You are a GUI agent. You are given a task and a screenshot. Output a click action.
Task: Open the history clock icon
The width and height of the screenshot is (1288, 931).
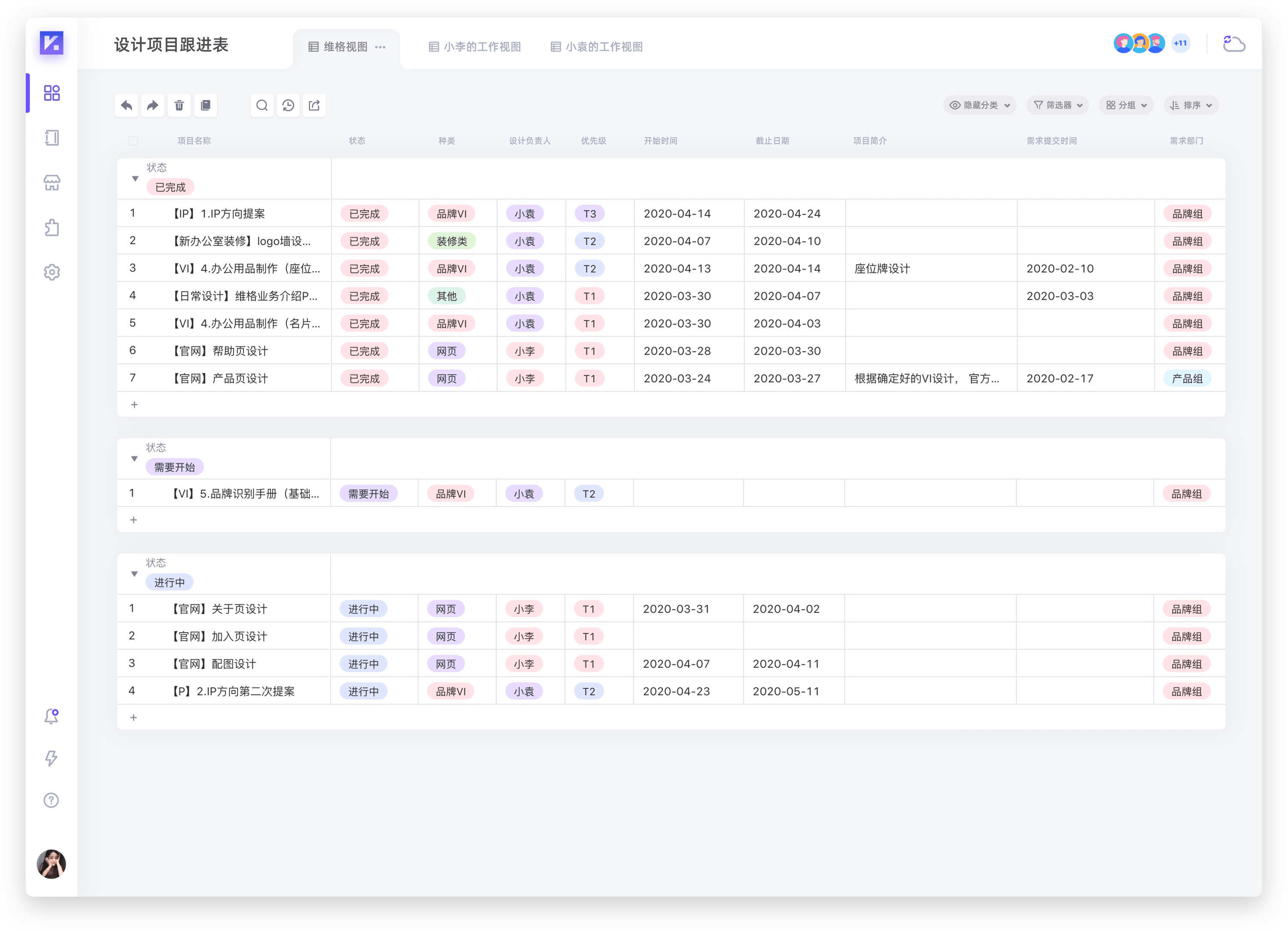pos(288,105)
